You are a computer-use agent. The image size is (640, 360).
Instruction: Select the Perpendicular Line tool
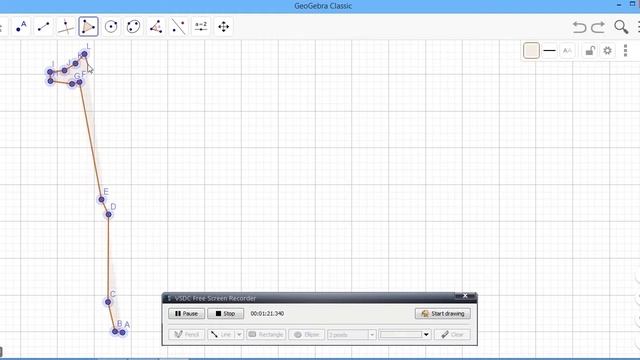point(66,27)
